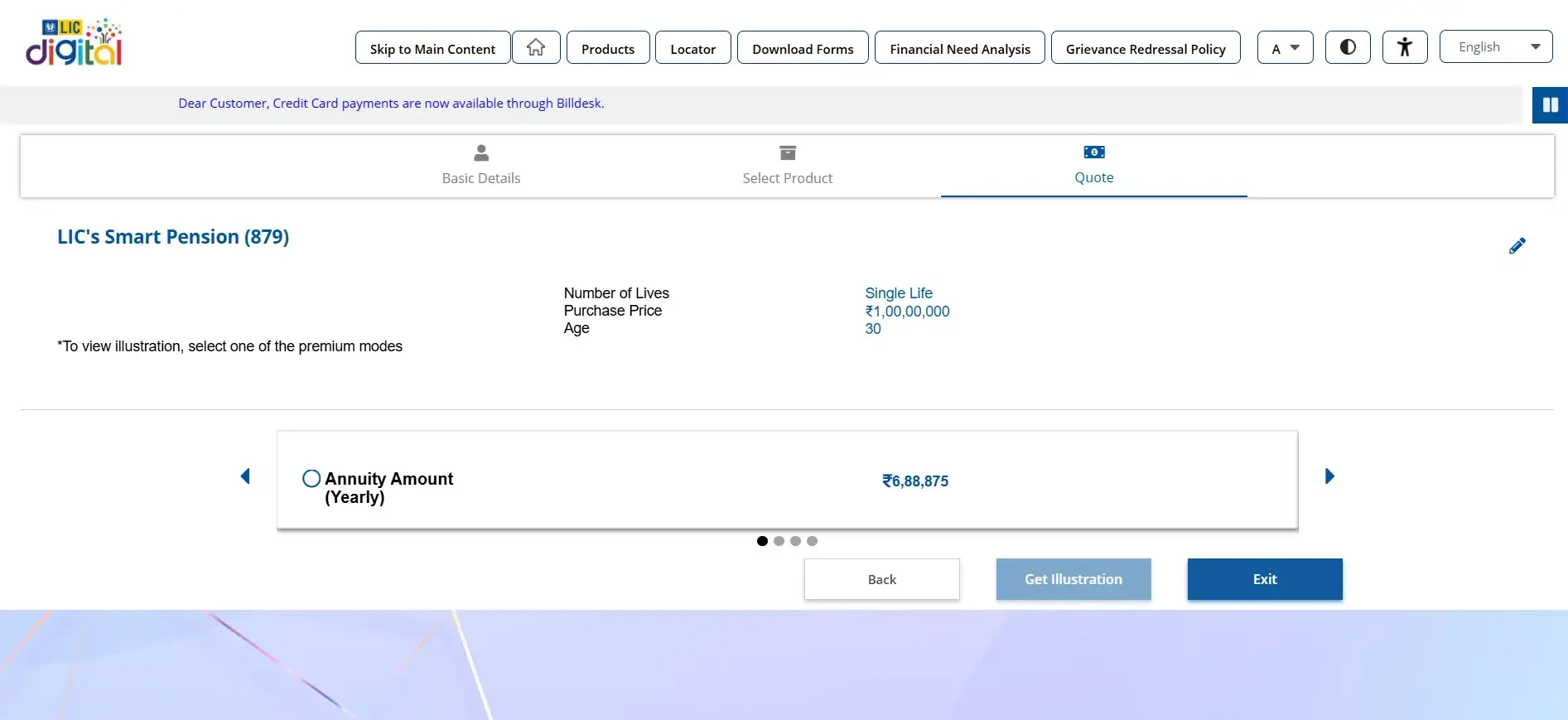Click the Get Illustration button
The image size is (1568, 720).
[x=1073, y=579]
